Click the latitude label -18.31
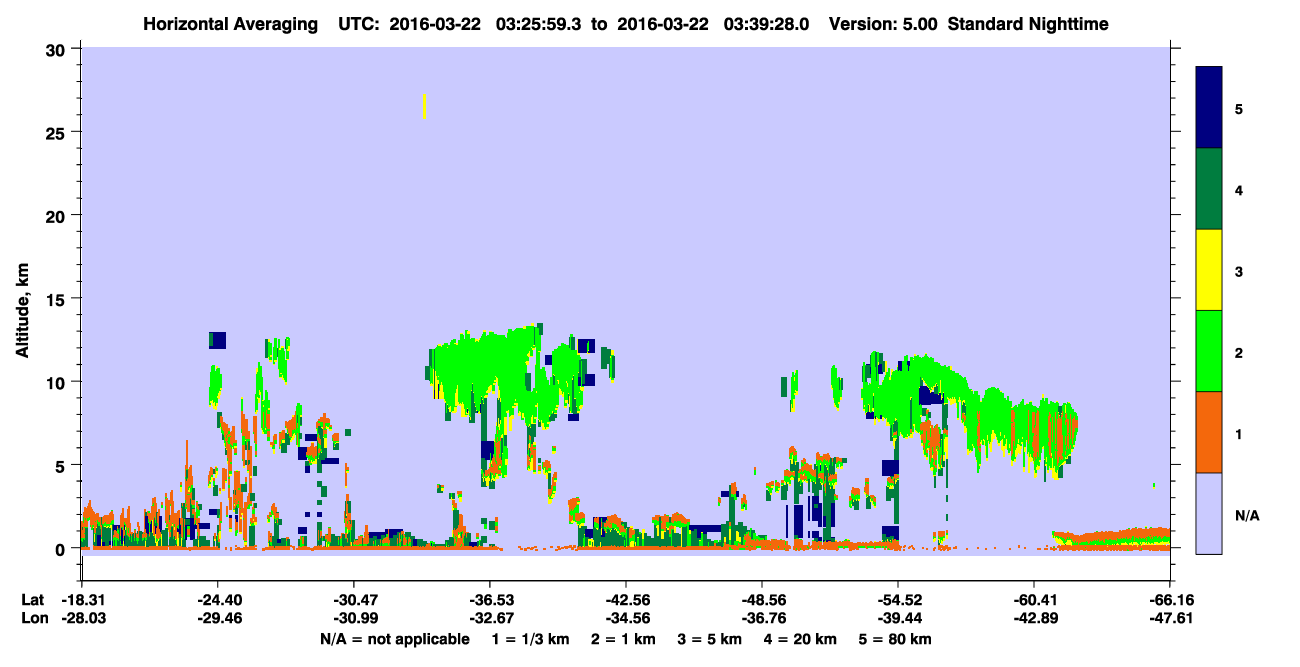Image resolution: width=1300 pixels, height=667 pixels. coord(82,600)
